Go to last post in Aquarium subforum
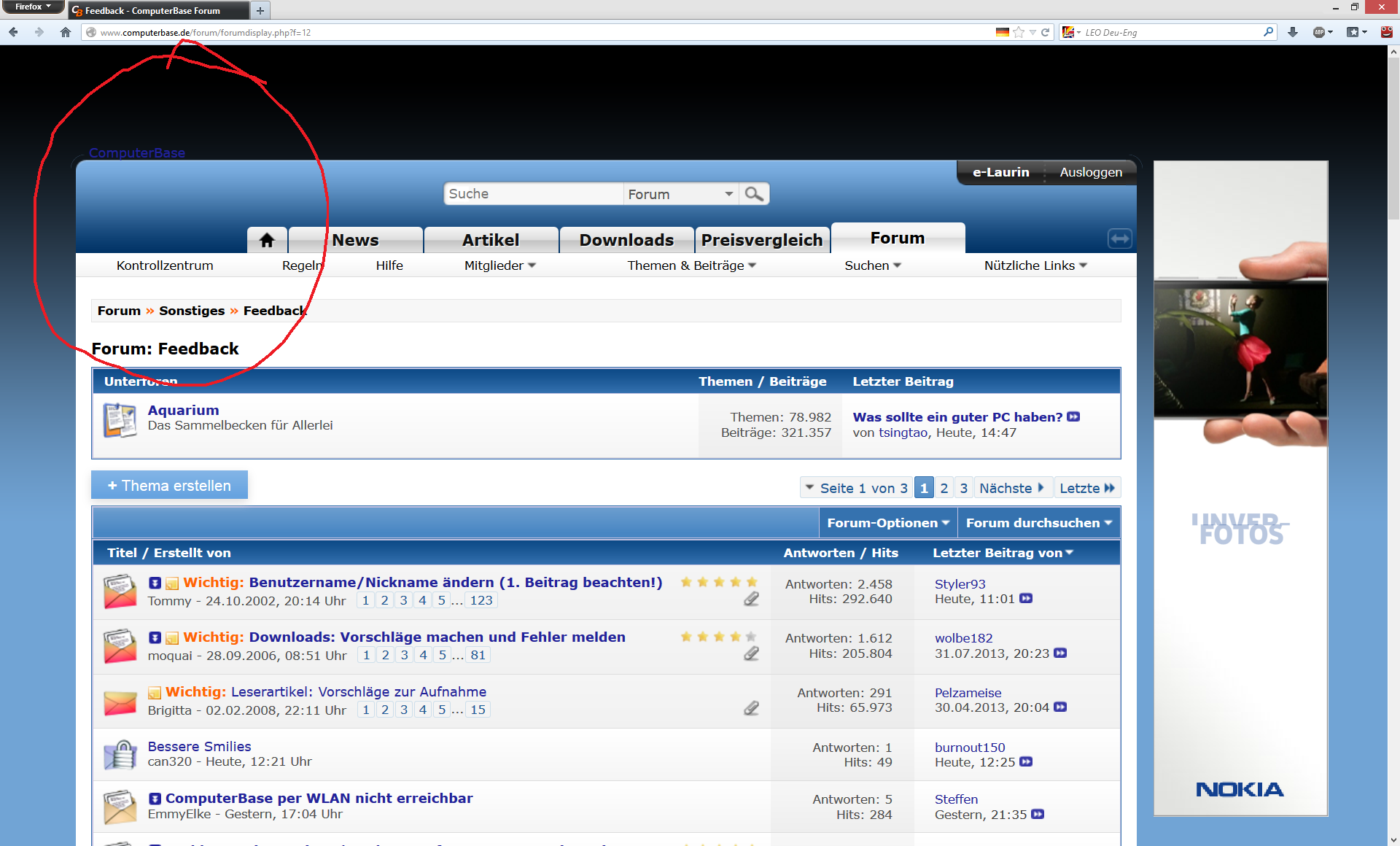Viewport: 1400px width, 846px height. pos(1073,417)
